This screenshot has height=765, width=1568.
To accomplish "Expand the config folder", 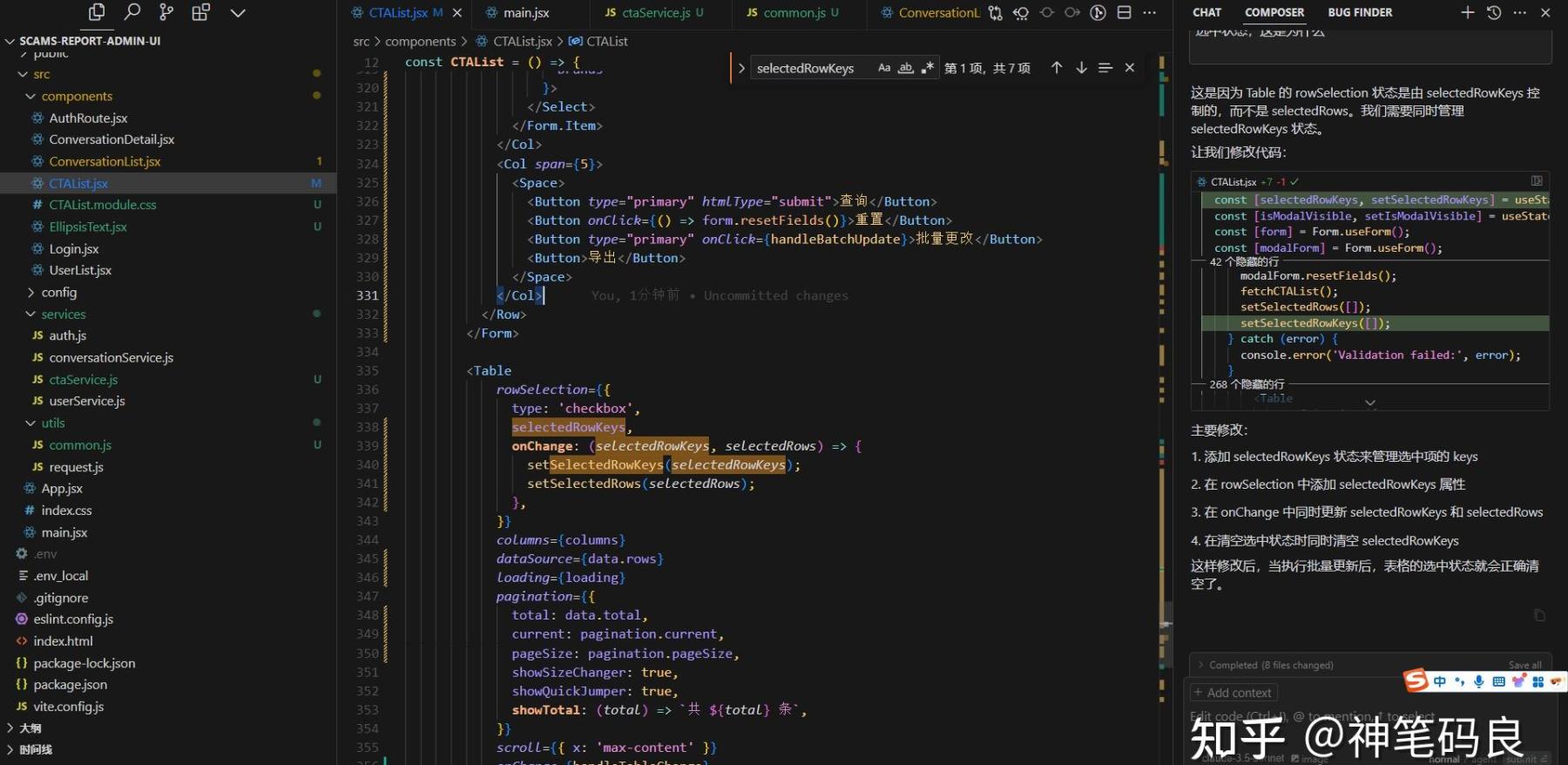I will point(58,293).
